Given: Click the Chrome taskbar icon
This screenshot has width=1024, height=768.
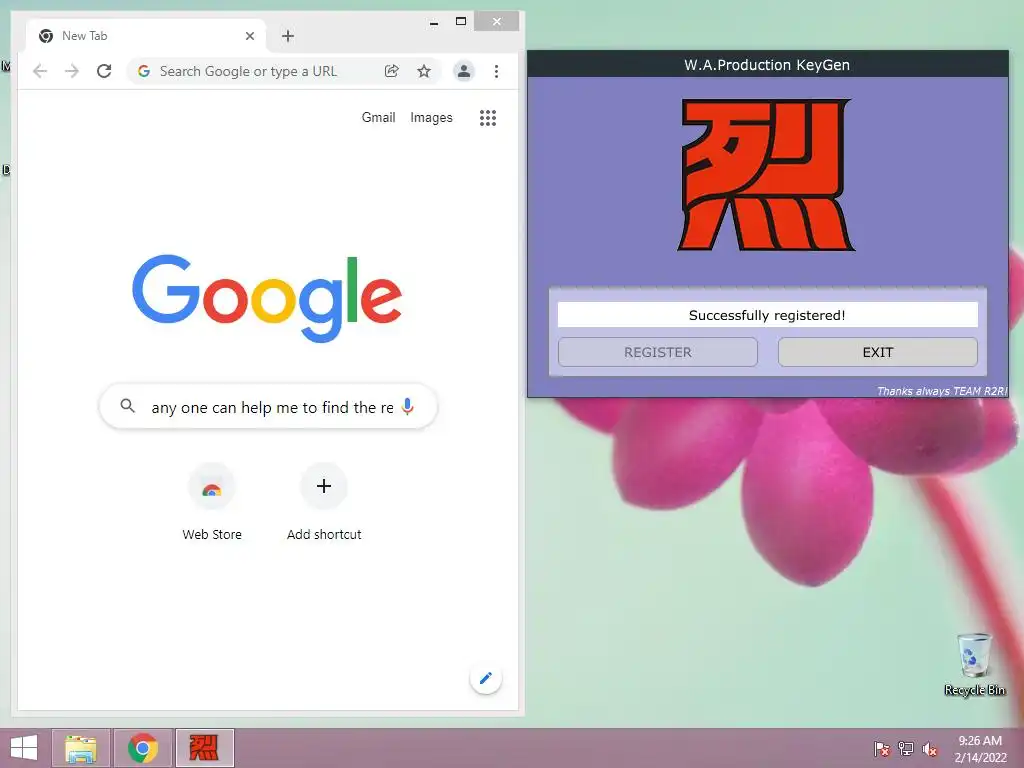Looking at the screenshot, I should pos(143,748).
